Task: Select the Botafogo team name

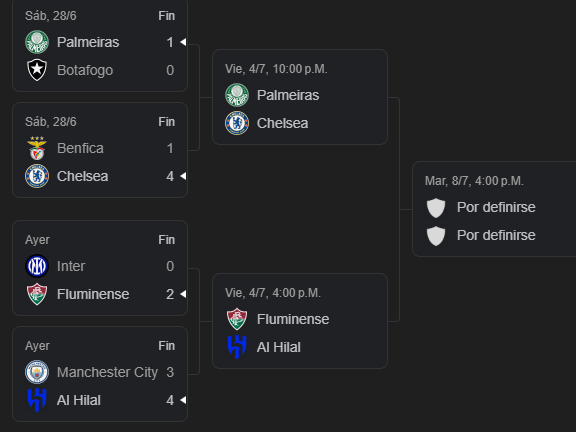Action: click(85, 70)
